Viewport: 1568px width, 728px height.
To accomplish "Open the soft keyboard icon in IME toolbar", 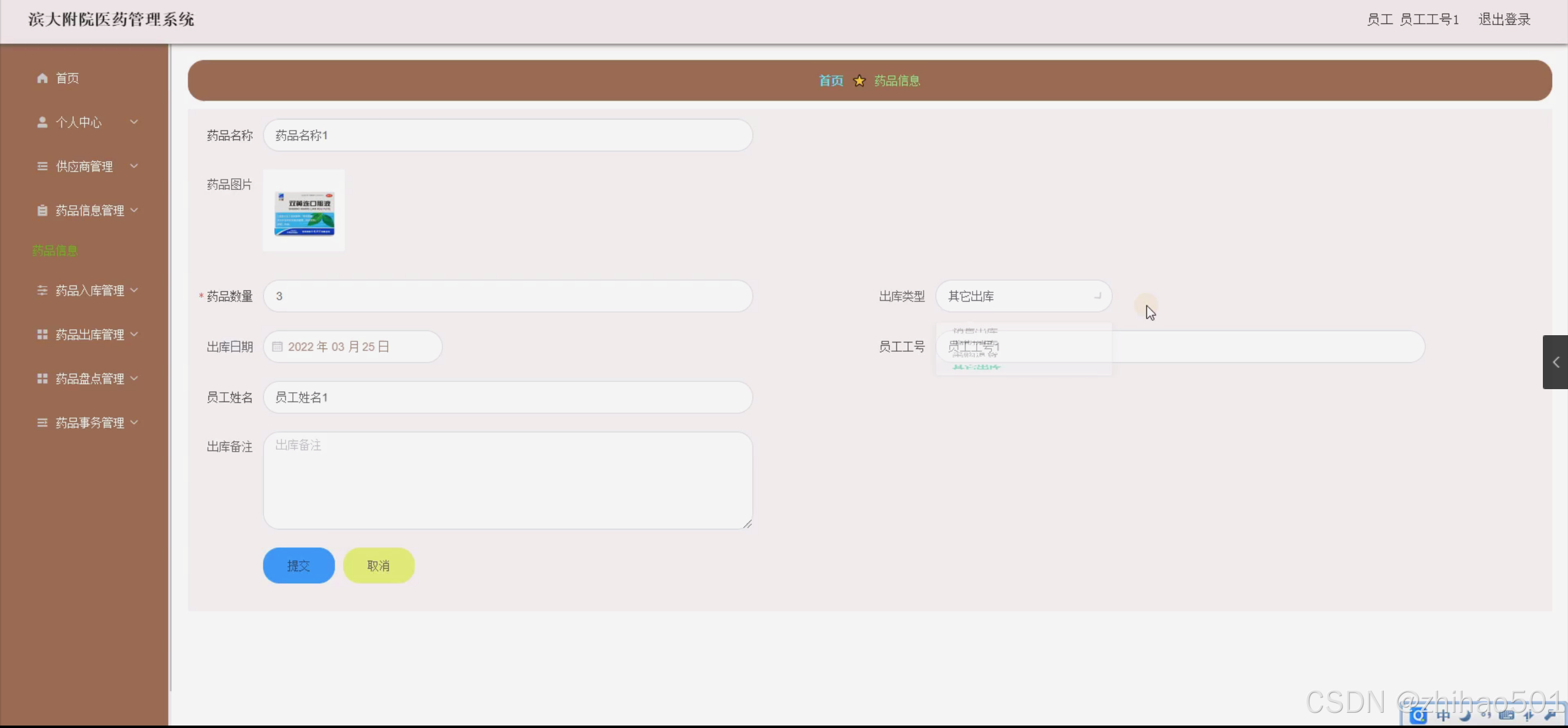I will (1507, 715).
